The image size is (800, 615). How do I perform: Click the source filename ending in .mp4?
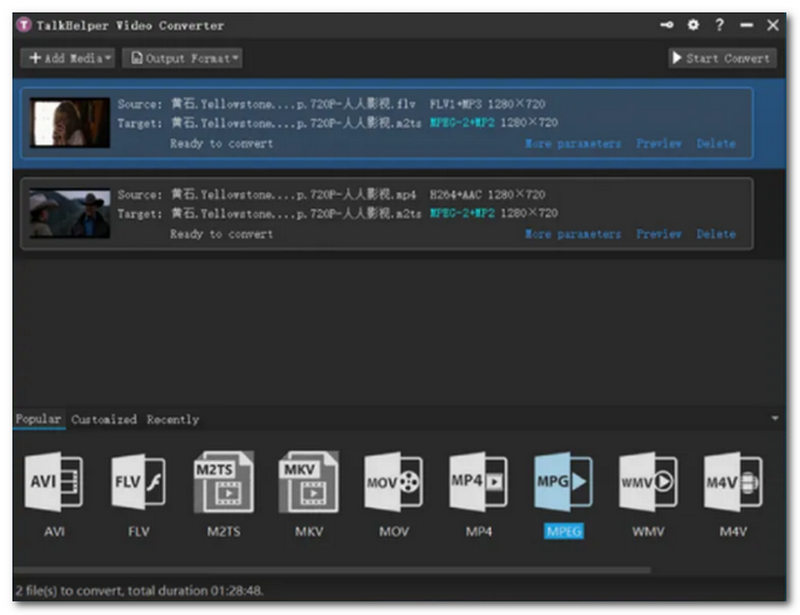(293, 194)
